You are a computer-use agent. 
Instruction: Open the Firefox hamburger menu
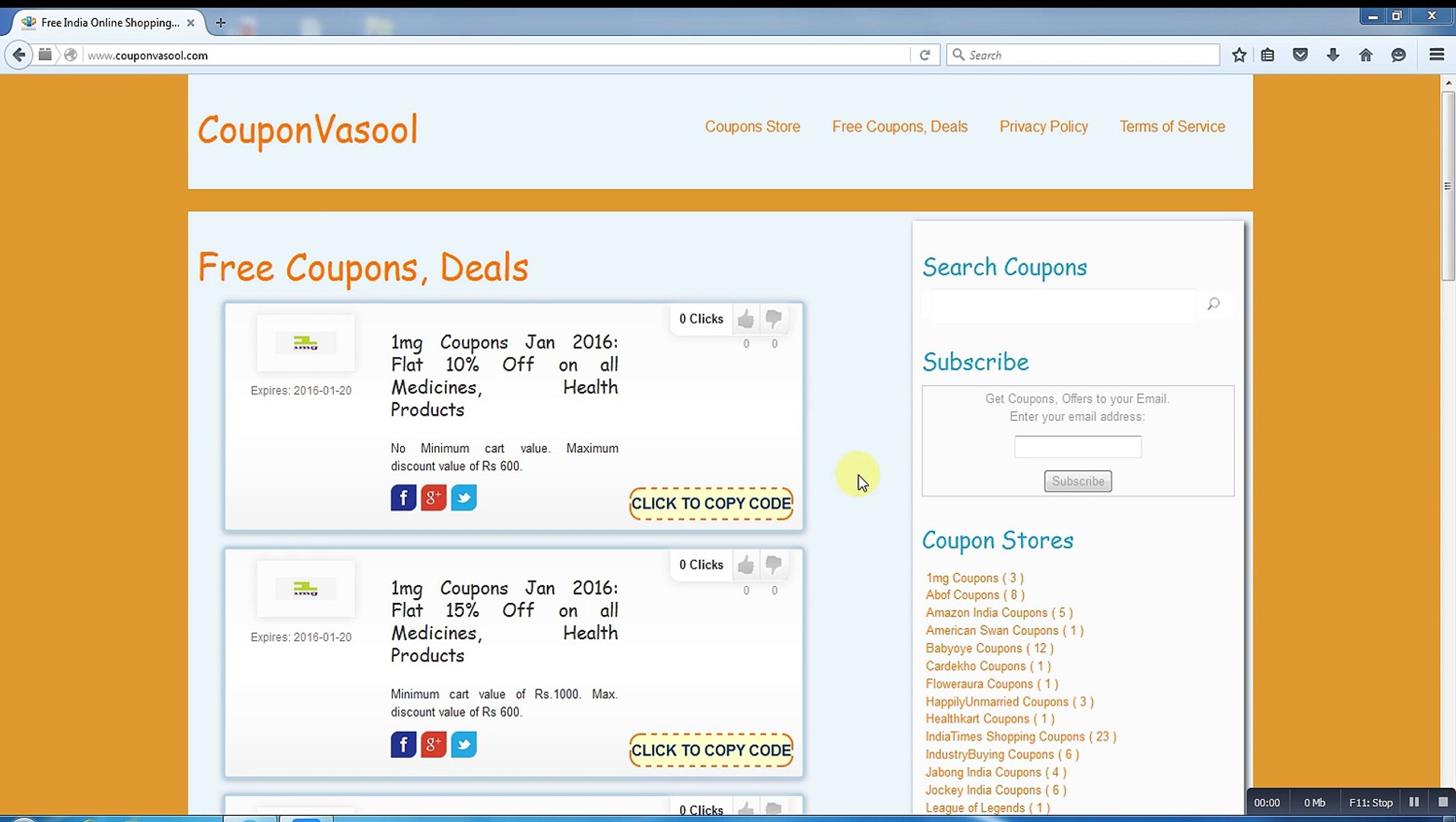(x=1437, y=55)
